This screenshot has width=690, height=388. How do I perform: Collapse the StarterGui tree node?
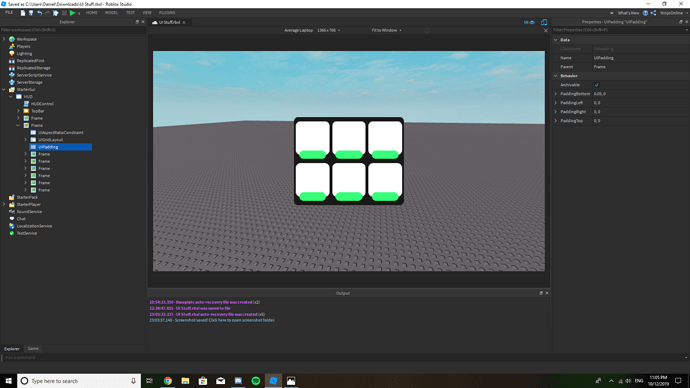coord(4,89)
